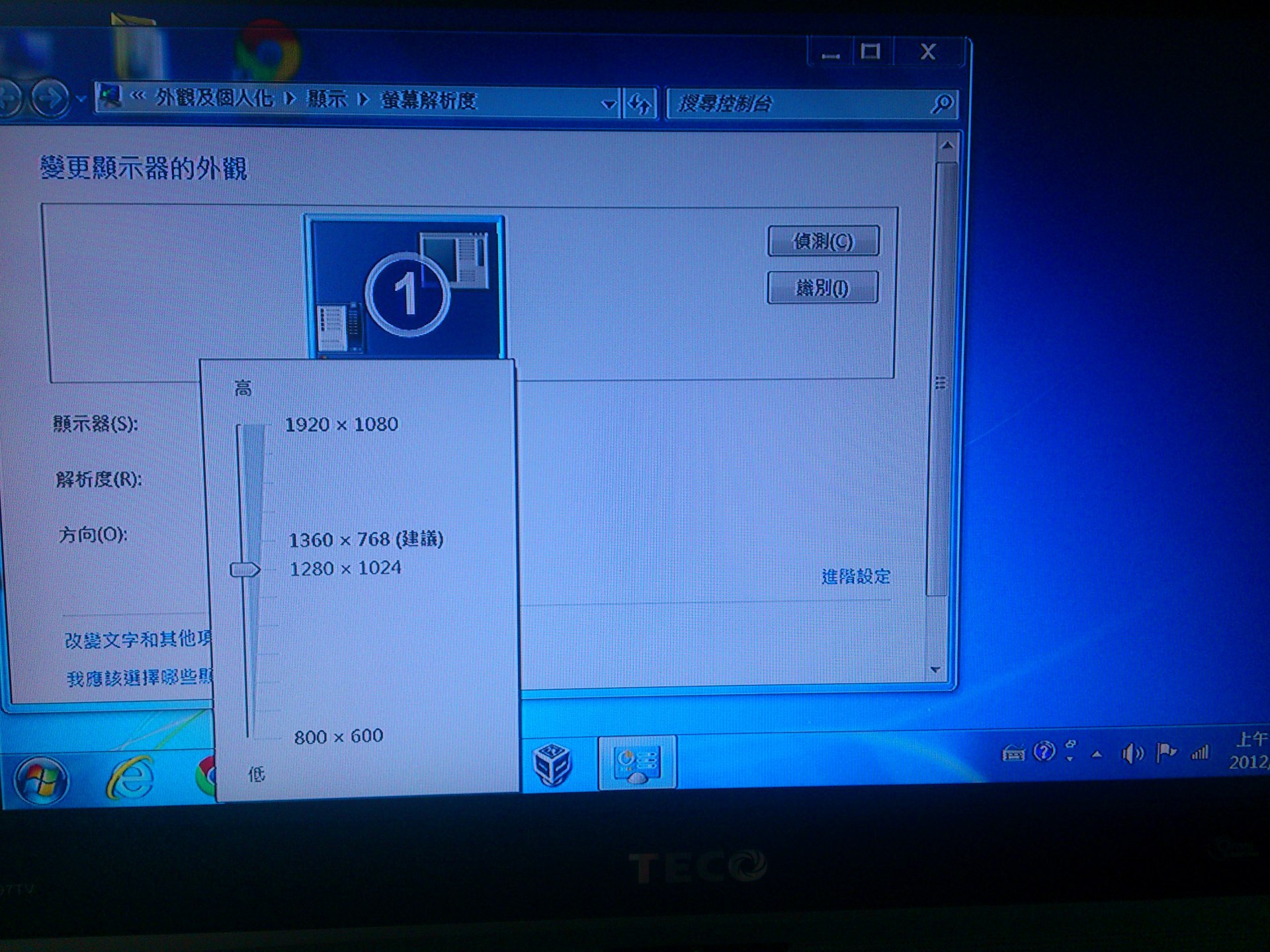Open recent pages arrow beside the nav buttons
Image resolution: width=1270 pixels, height=952 pixels.
coord(81,99)
